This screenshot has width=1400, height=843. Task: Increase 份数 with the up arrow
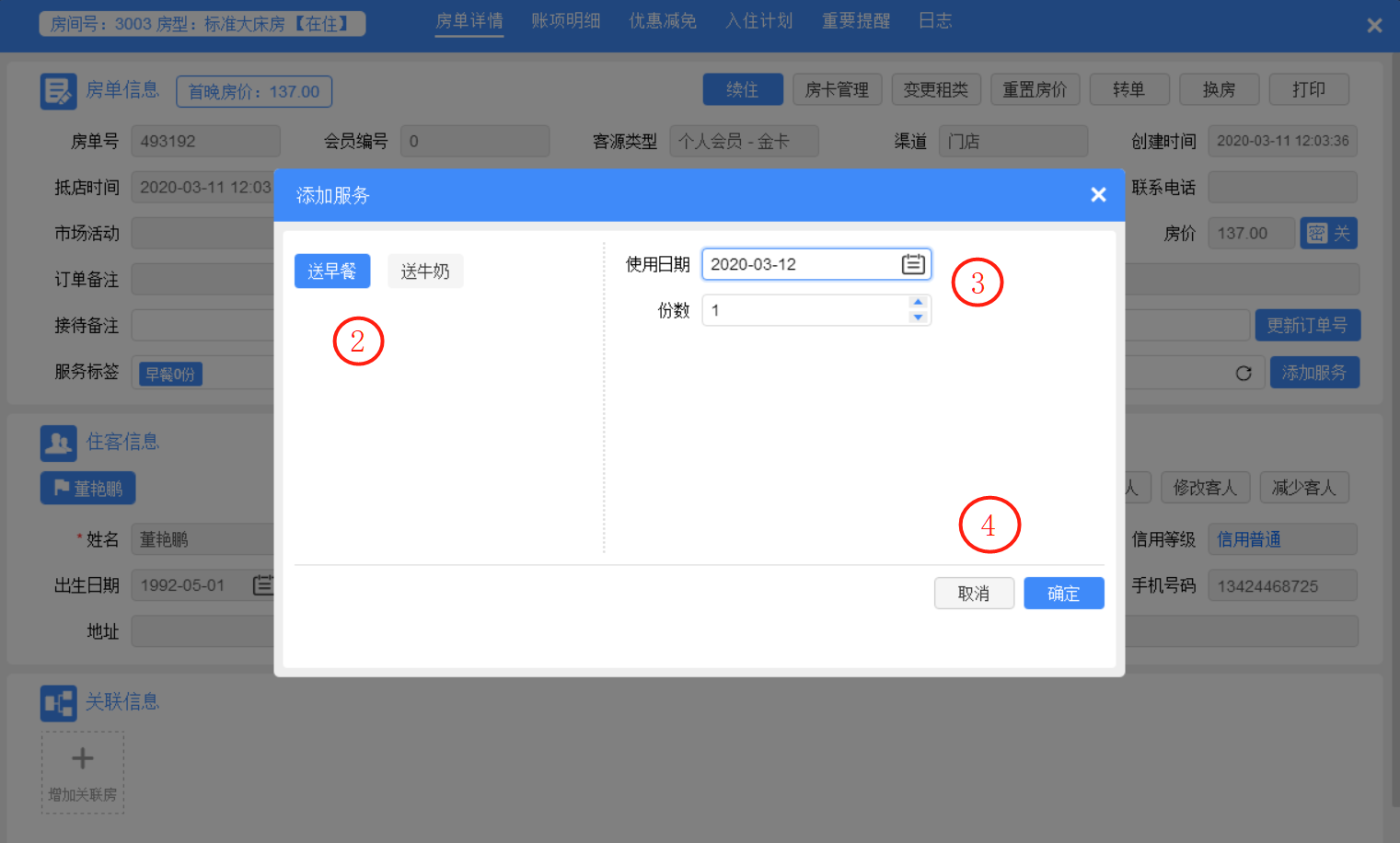pos(918,302)
